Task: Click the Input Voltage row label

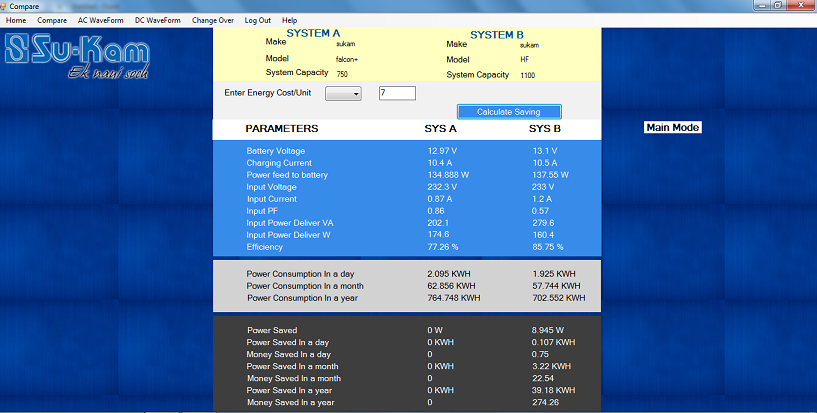Action: (271, 187)
